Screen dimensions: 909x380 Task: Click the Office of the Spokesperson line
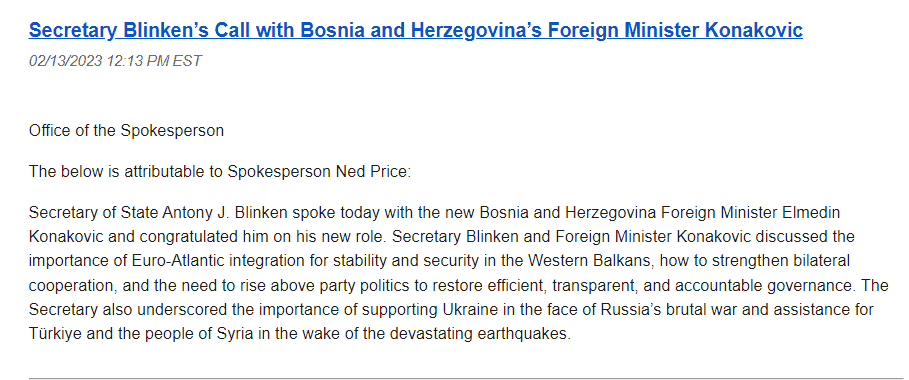126,131
